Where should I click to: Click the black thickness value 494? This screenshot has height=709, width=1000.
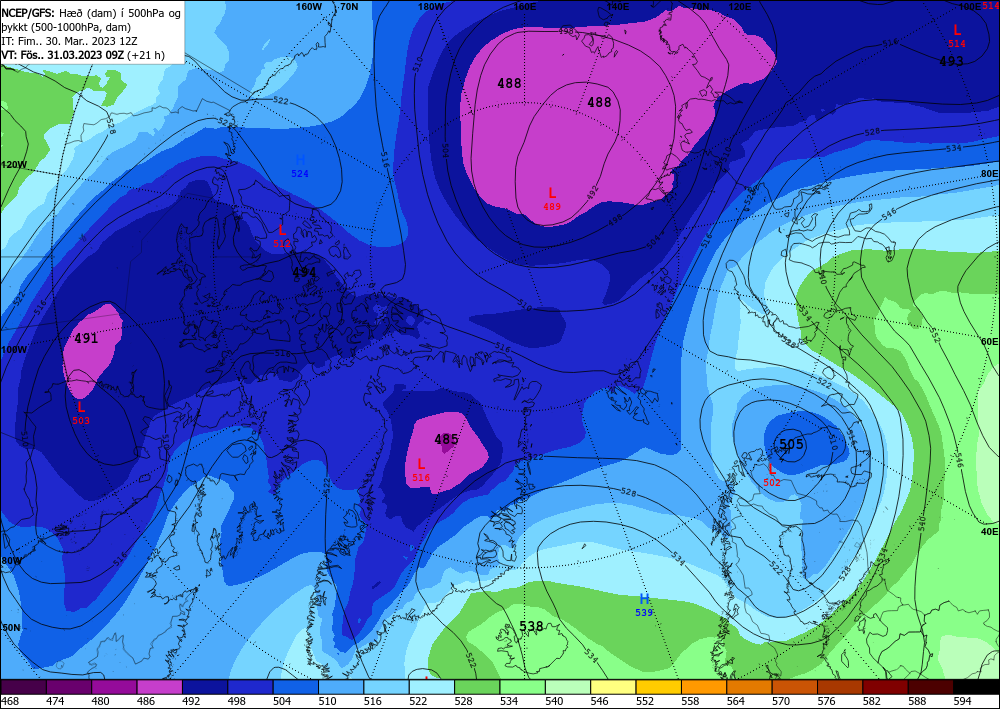304,272
